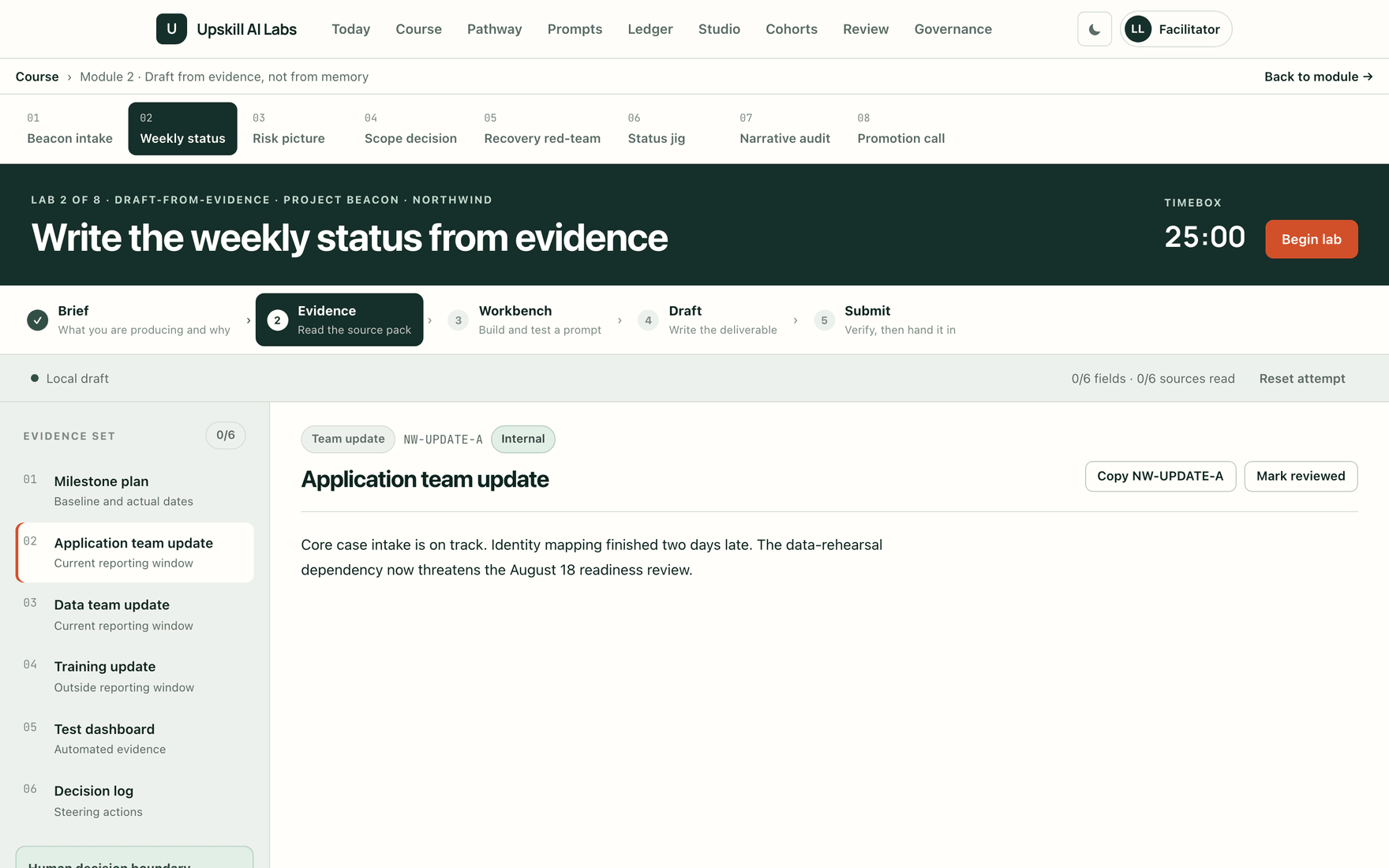This screenshot has height=868, width=1389.
Task: Open the Governance nav item
Action: pos(953,29)
